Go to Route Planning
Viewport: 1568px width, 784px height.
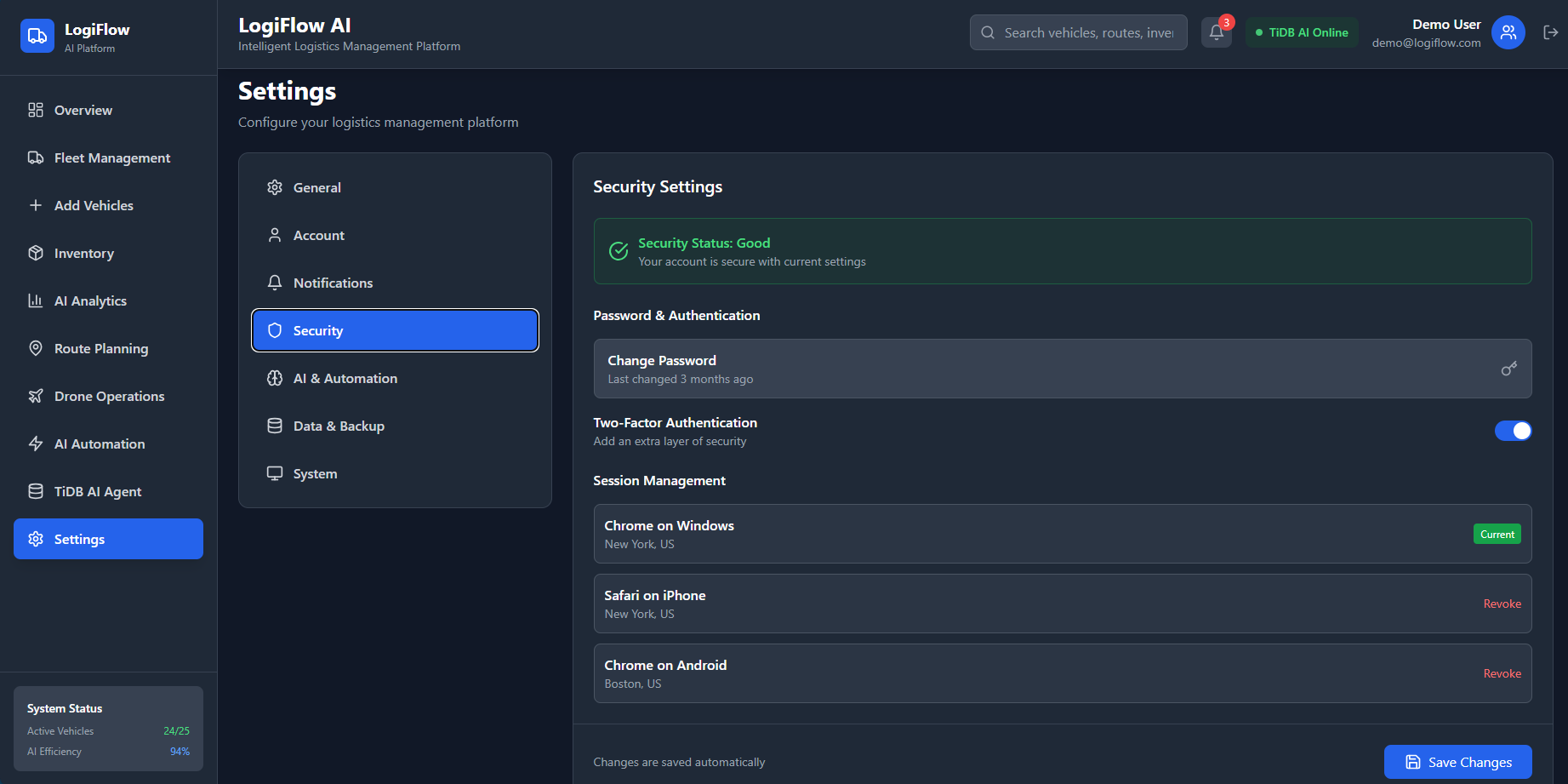(100, 348)
